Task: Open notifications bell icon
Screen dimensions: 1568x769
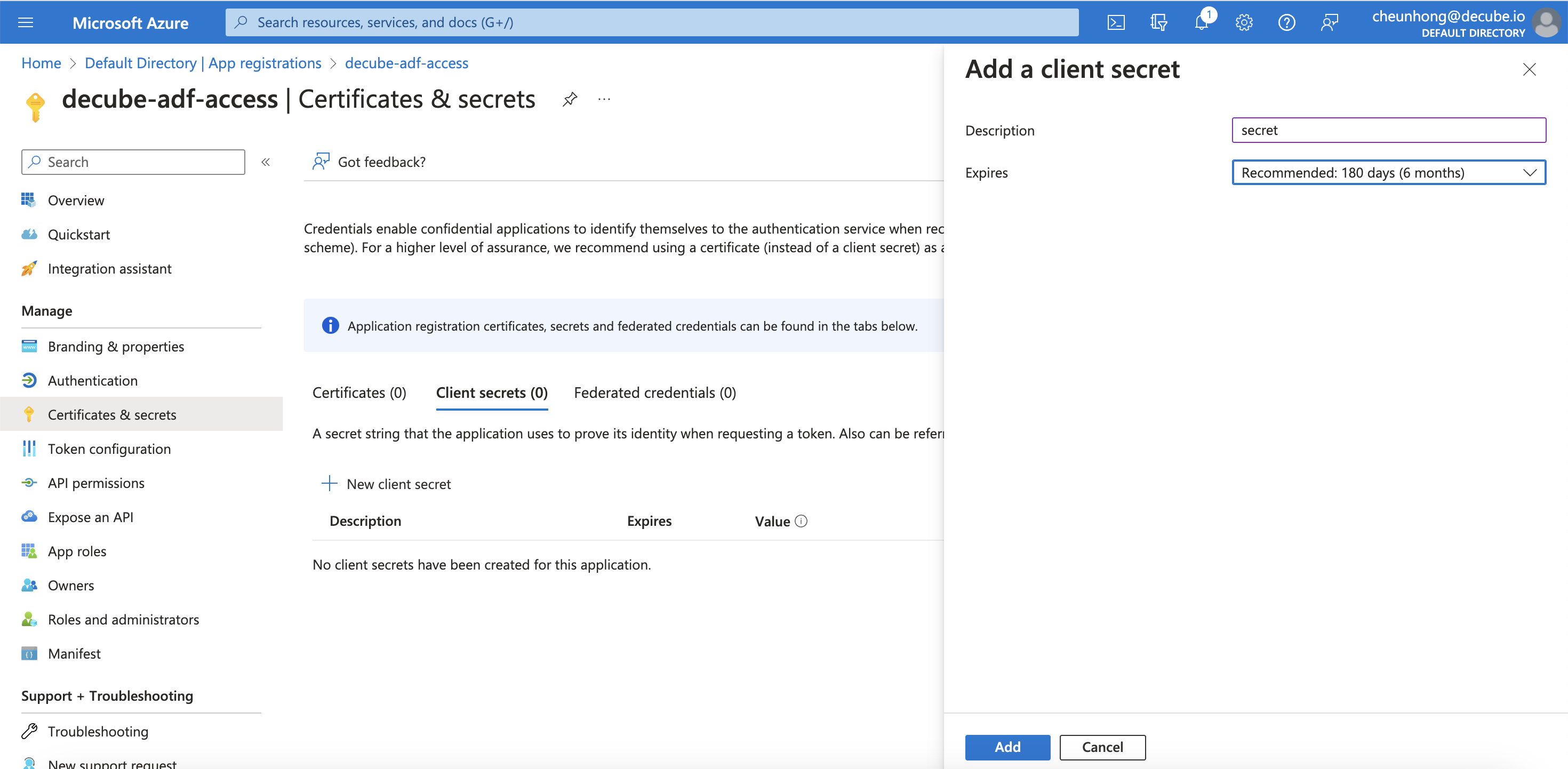Action: click(x=1202, y=22)
